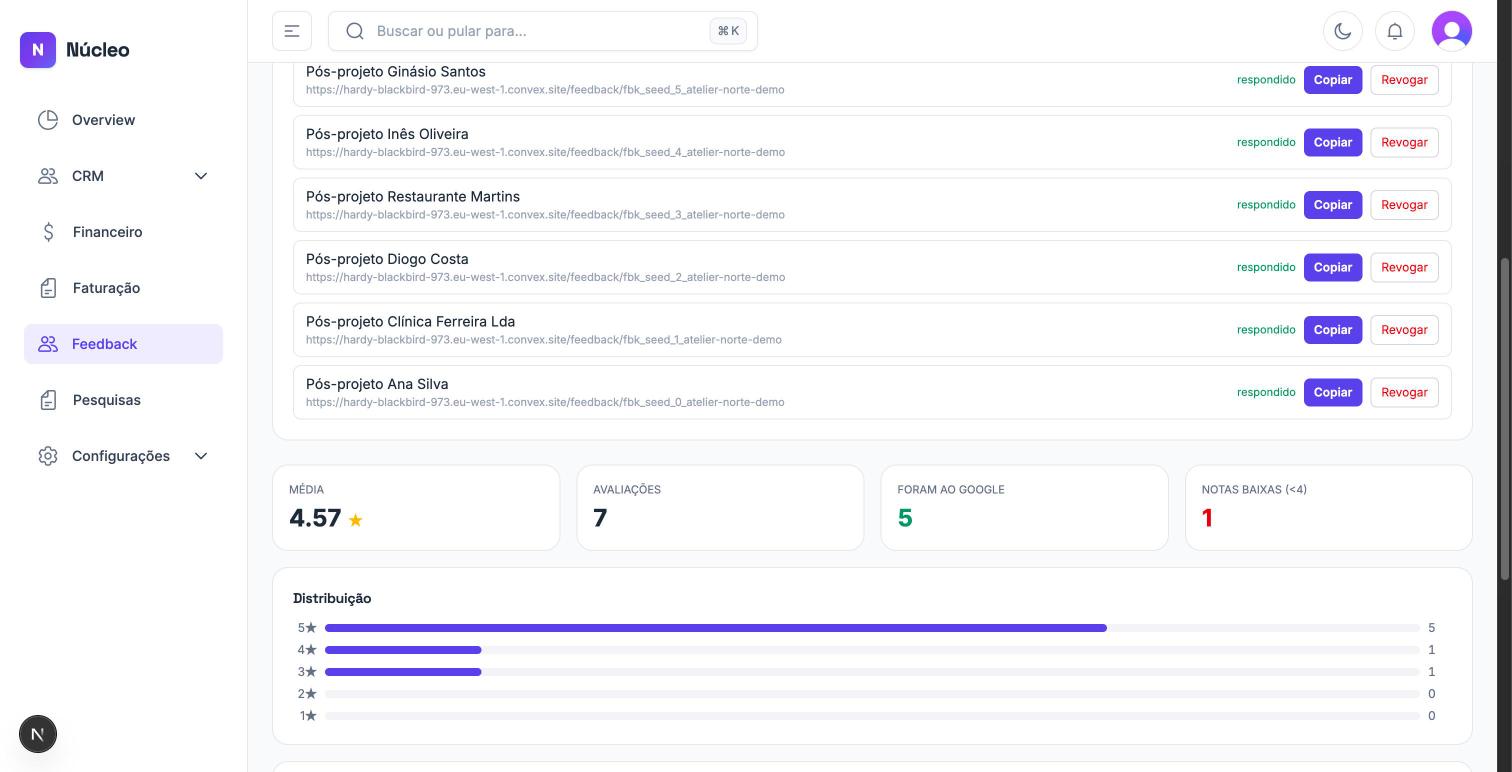1512x772 pixels.
Task: Revoke Pós-projeto Ginásio Santos link
Action: pyautogui.click(x=1404, y=80)
